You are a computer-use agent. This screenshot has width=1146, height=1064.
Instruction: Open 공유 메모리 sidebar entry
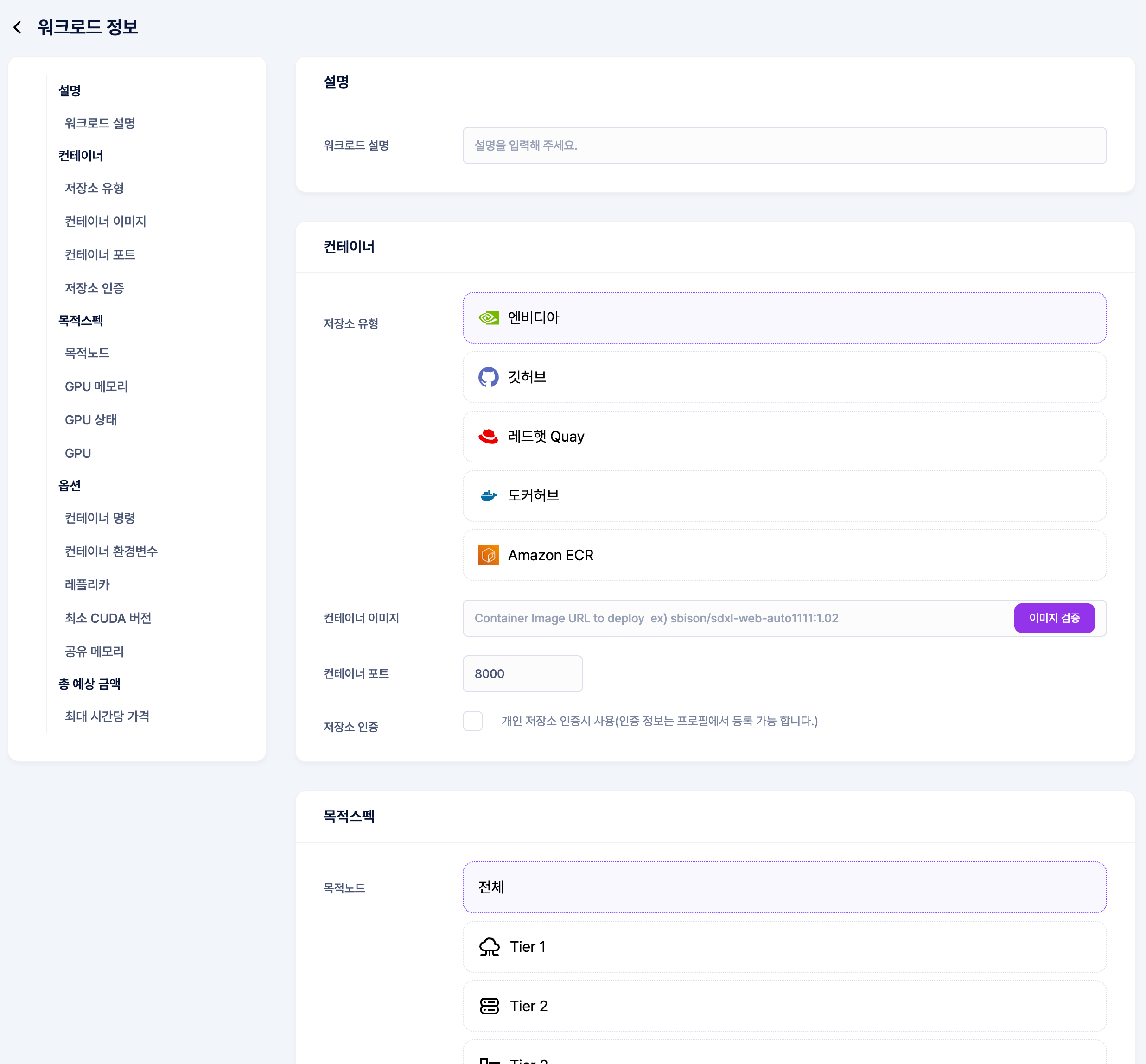[95, 652]
